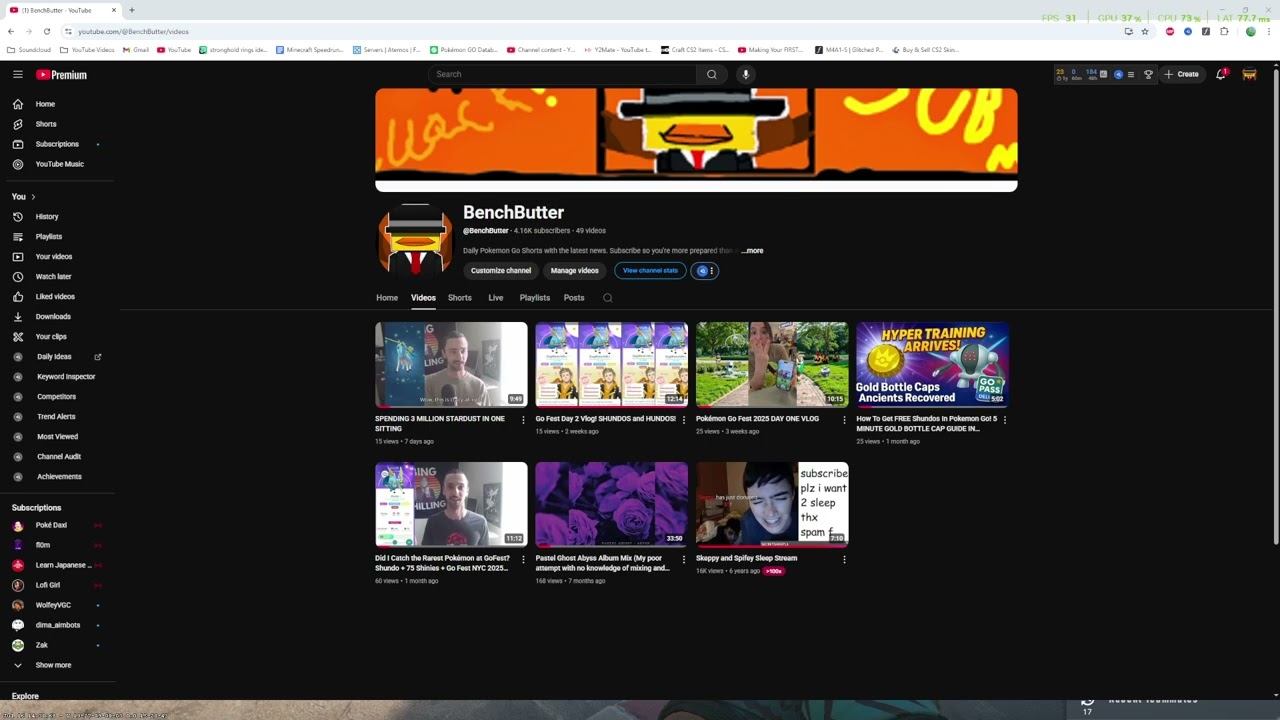The width and height of the screenshot is (1280, 720).
Task: Open Go Fest Day 2 Vlog thumbnail
Action: [x=612, y=365]
